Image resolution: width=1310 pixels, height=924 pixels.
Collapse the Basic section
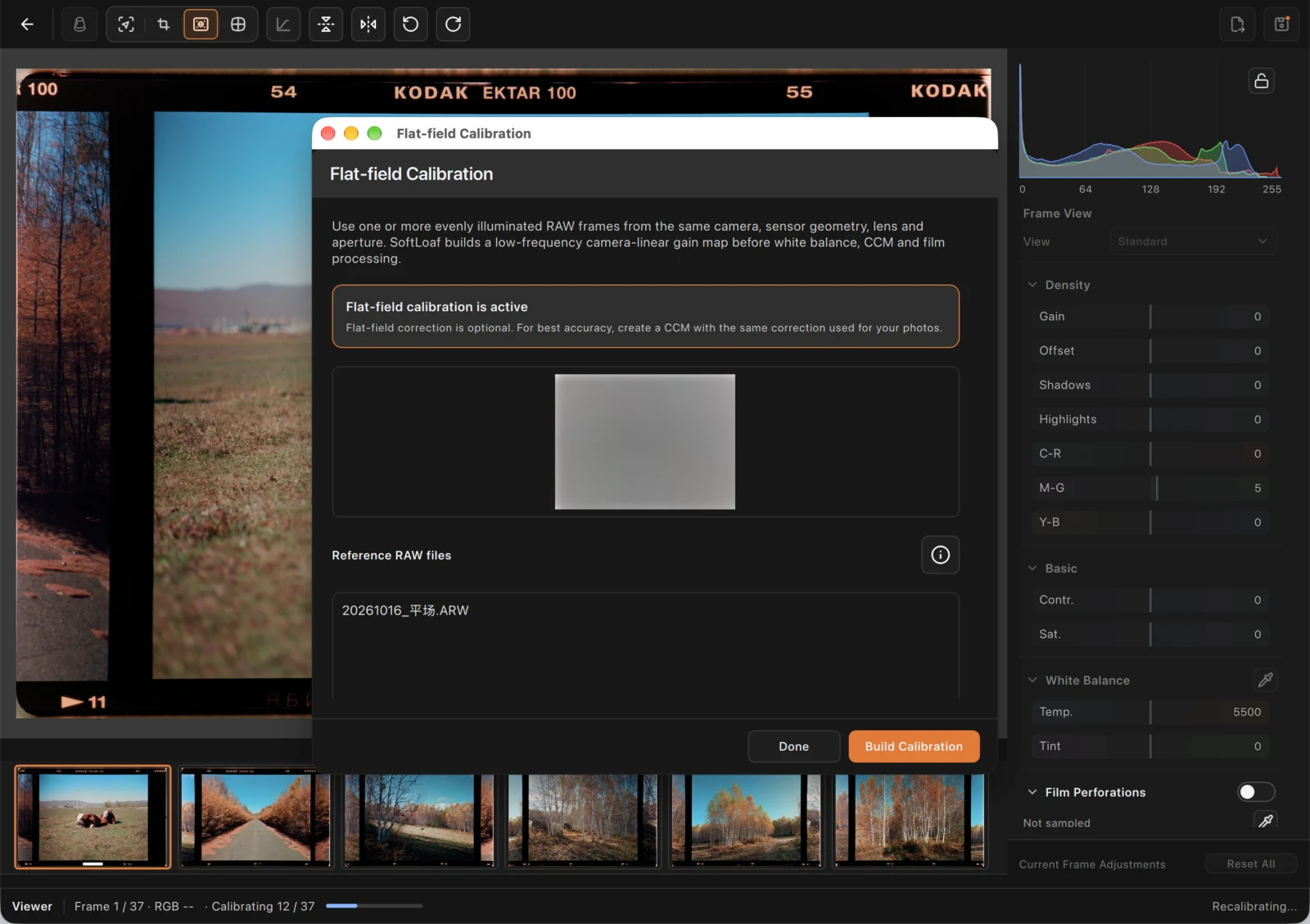(x=1032, y=568)
